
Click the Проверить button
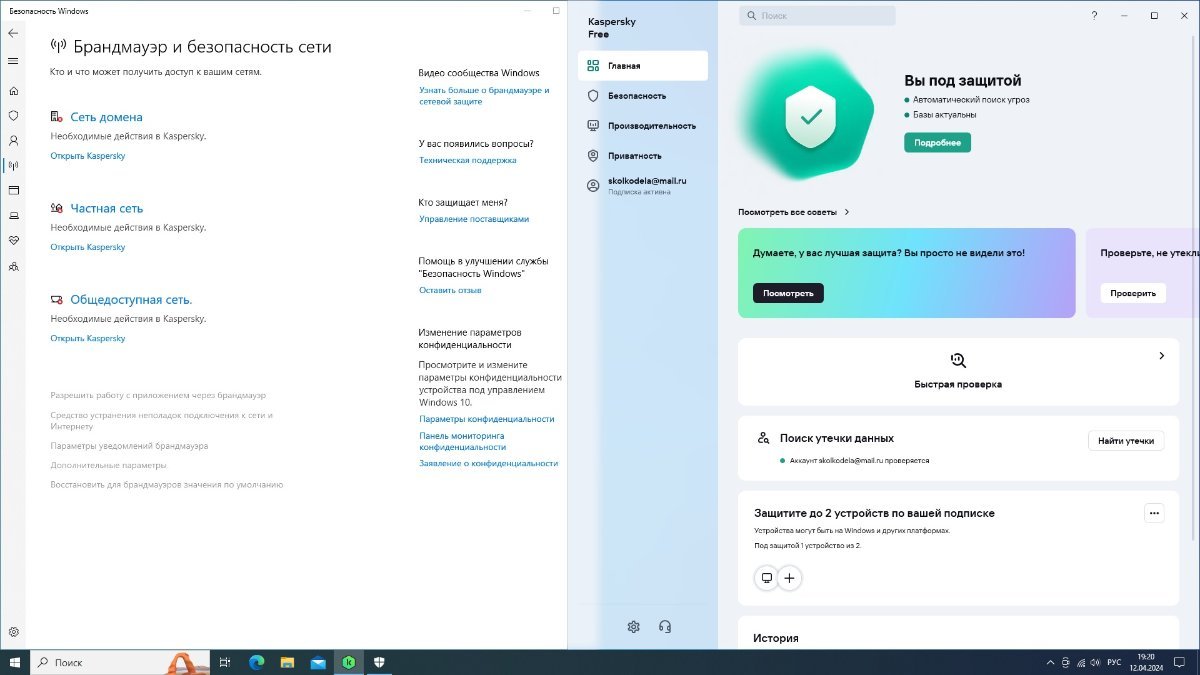coord(1133,293)
